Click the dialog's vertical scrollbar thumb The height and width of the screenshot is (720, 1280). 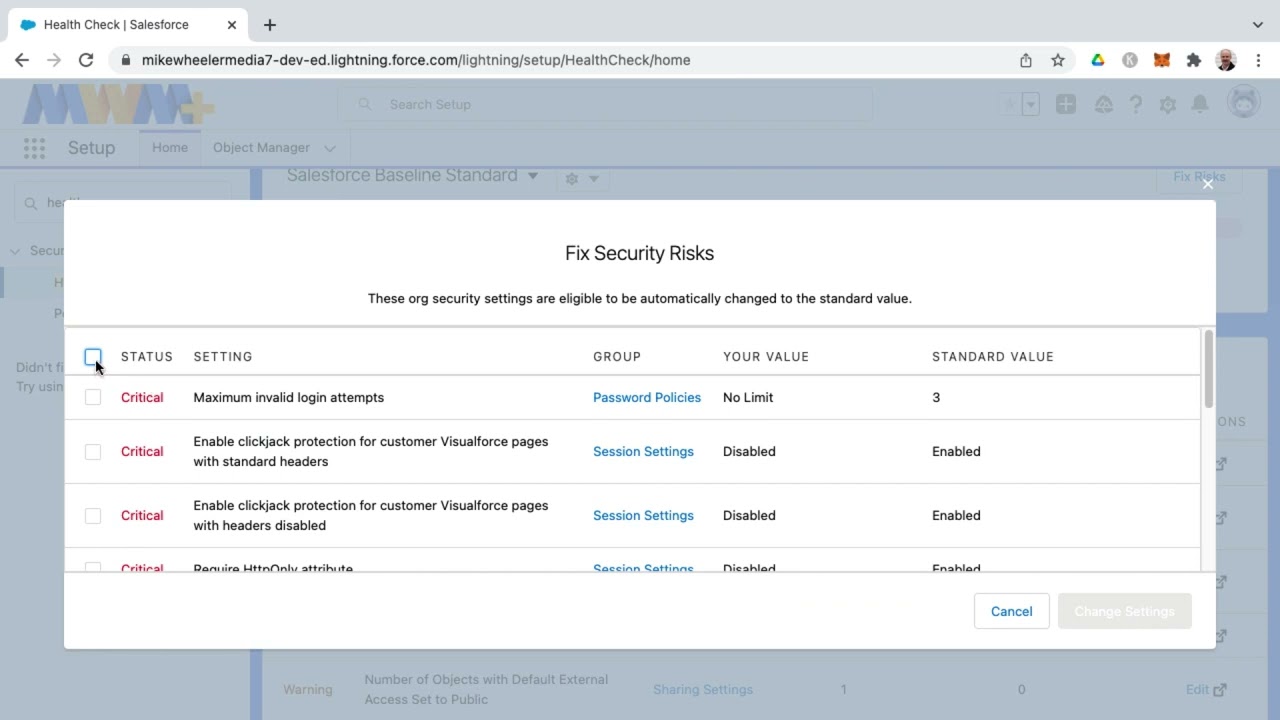point(1208,368)
